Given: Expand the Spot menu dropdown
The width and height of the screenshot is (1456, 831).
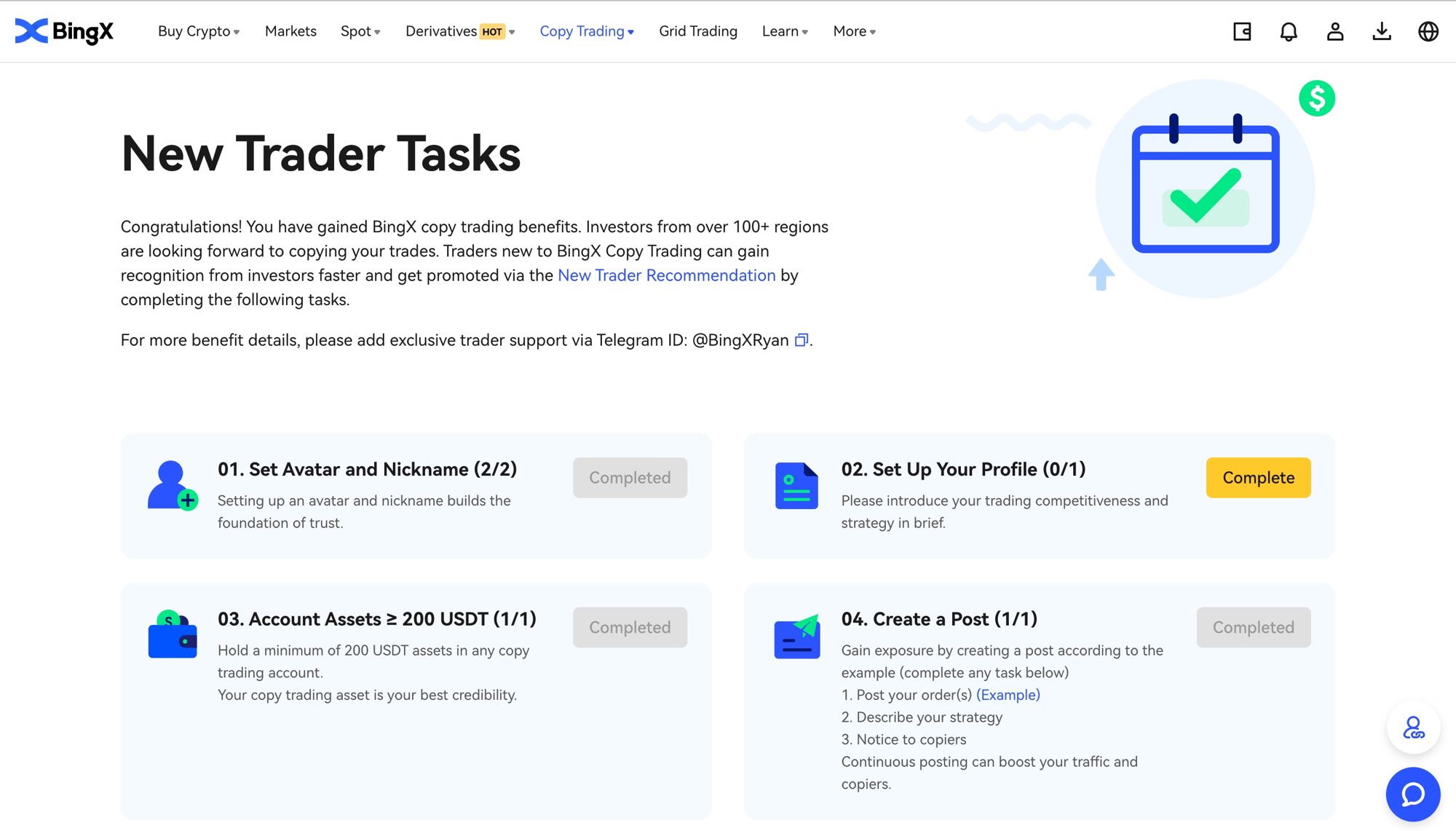Looking at the screenshot, I should point(360,31).
